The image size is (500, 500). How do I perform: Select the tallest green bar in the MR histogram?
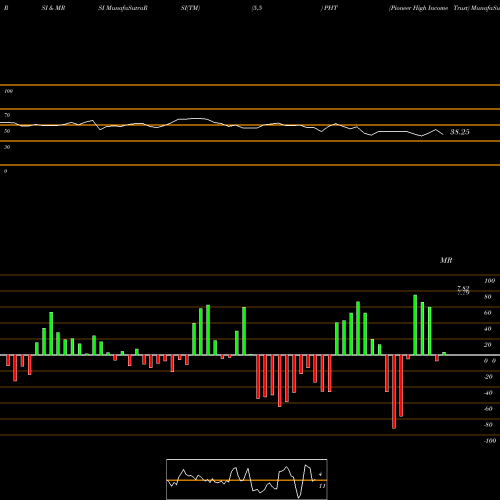(x=415, y=325)
